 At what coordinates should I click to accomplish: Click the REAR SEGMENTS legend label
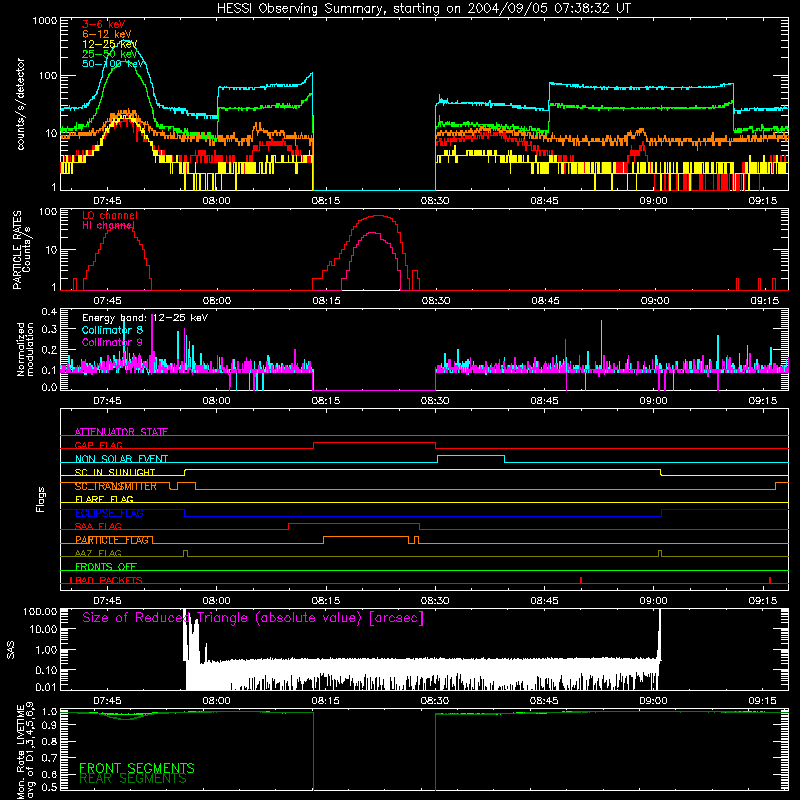pos(133,779)
